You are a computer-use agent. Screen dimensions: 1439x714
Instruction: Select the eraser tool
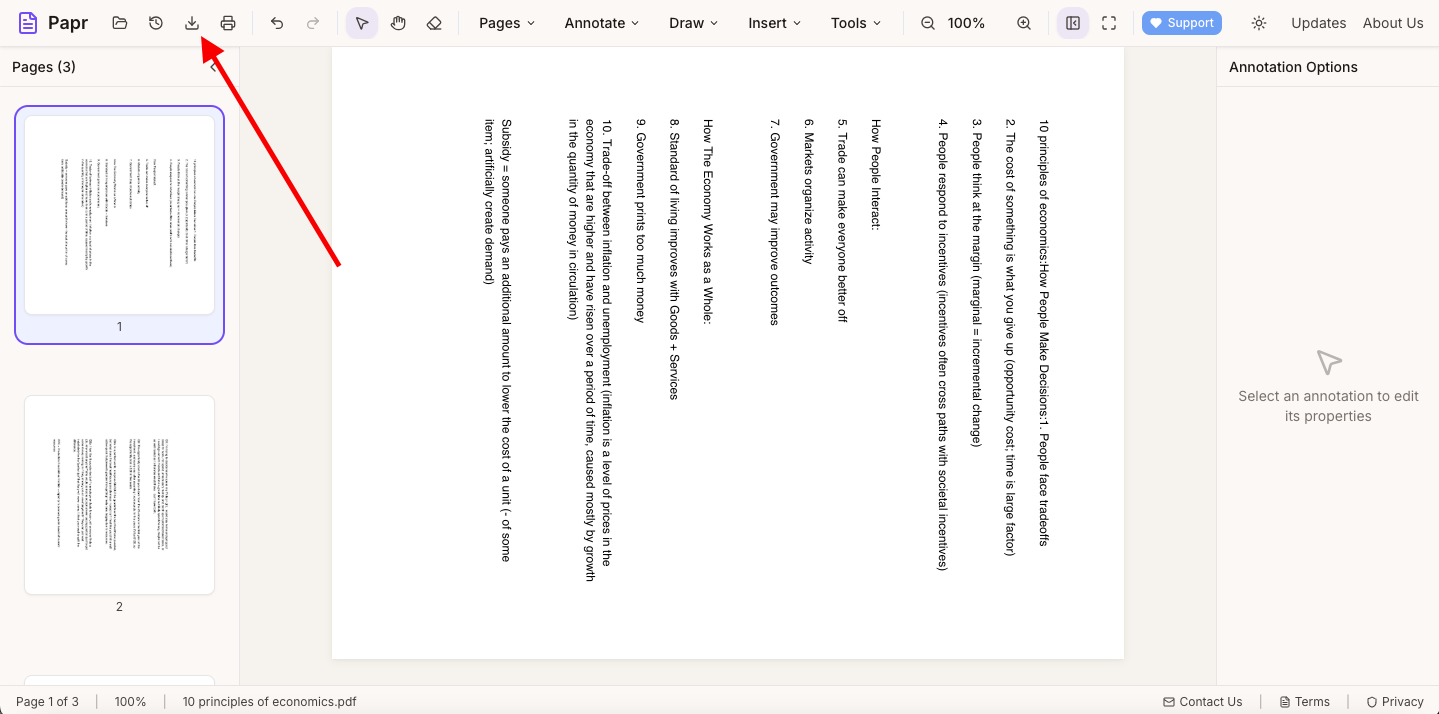click(x=434, y=22)
